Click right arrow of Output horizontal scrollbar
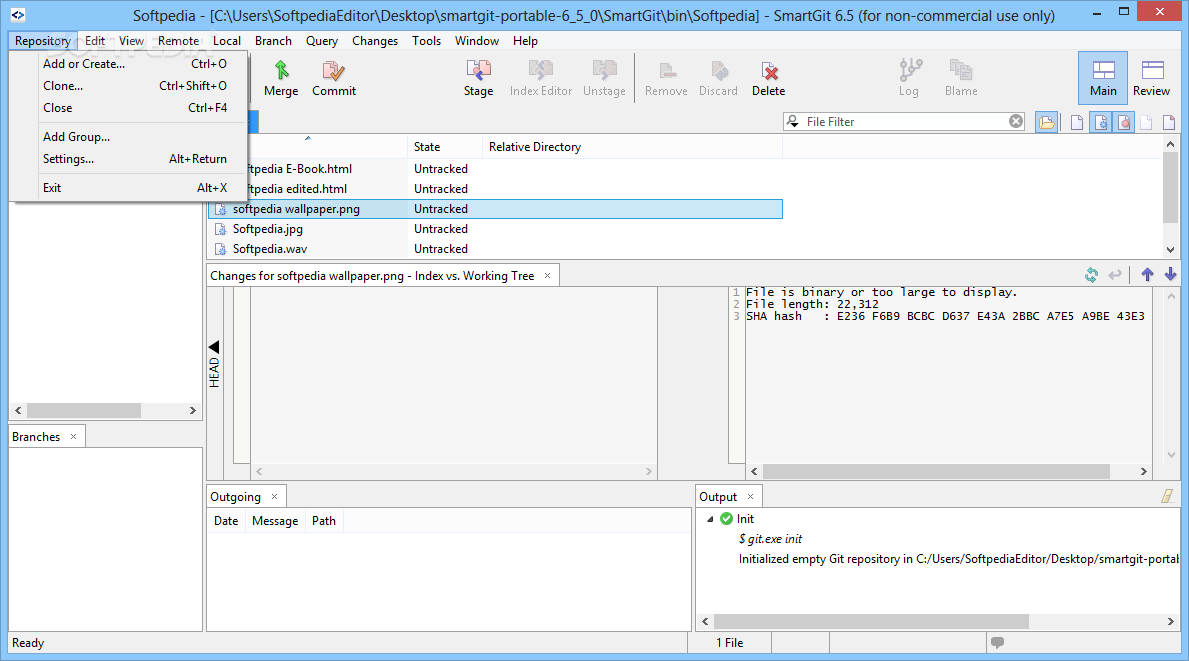The height and width of the screenshot is (661, 1189). (1170, 622)
